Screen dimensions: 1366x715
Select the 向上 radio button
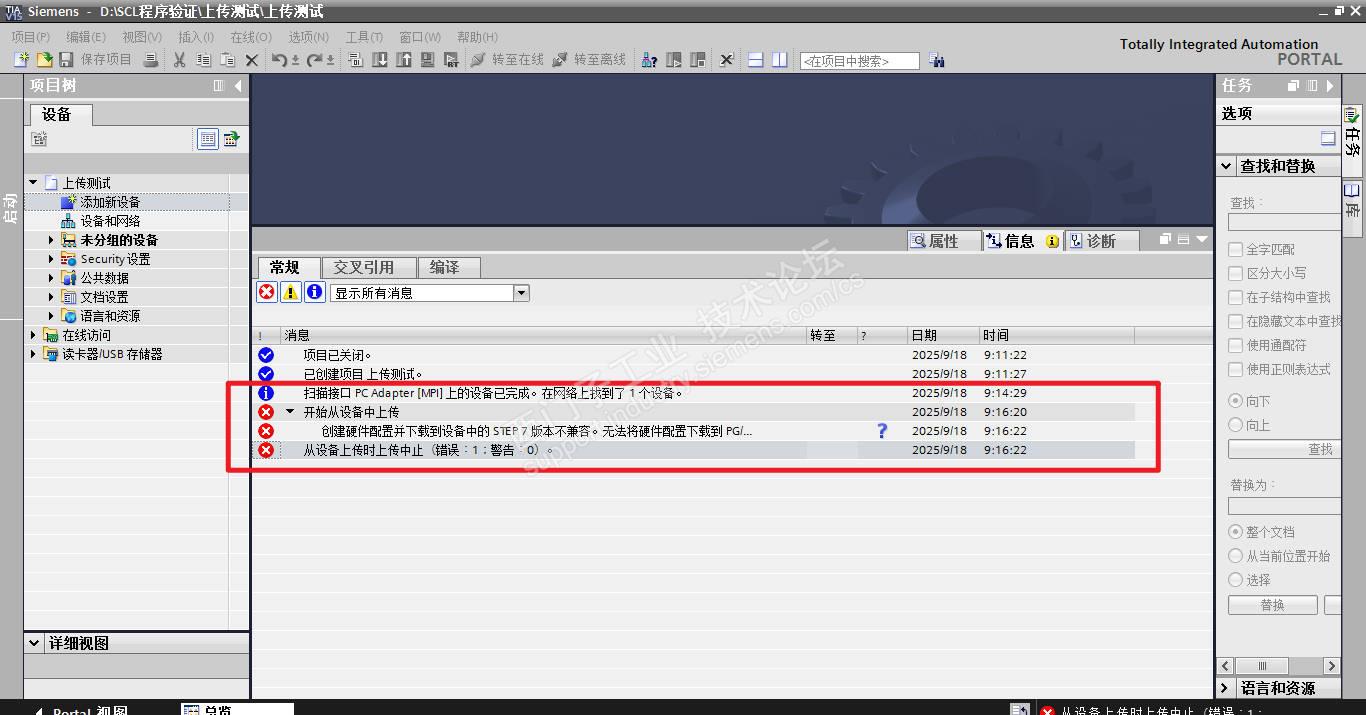pos(1236,425)
